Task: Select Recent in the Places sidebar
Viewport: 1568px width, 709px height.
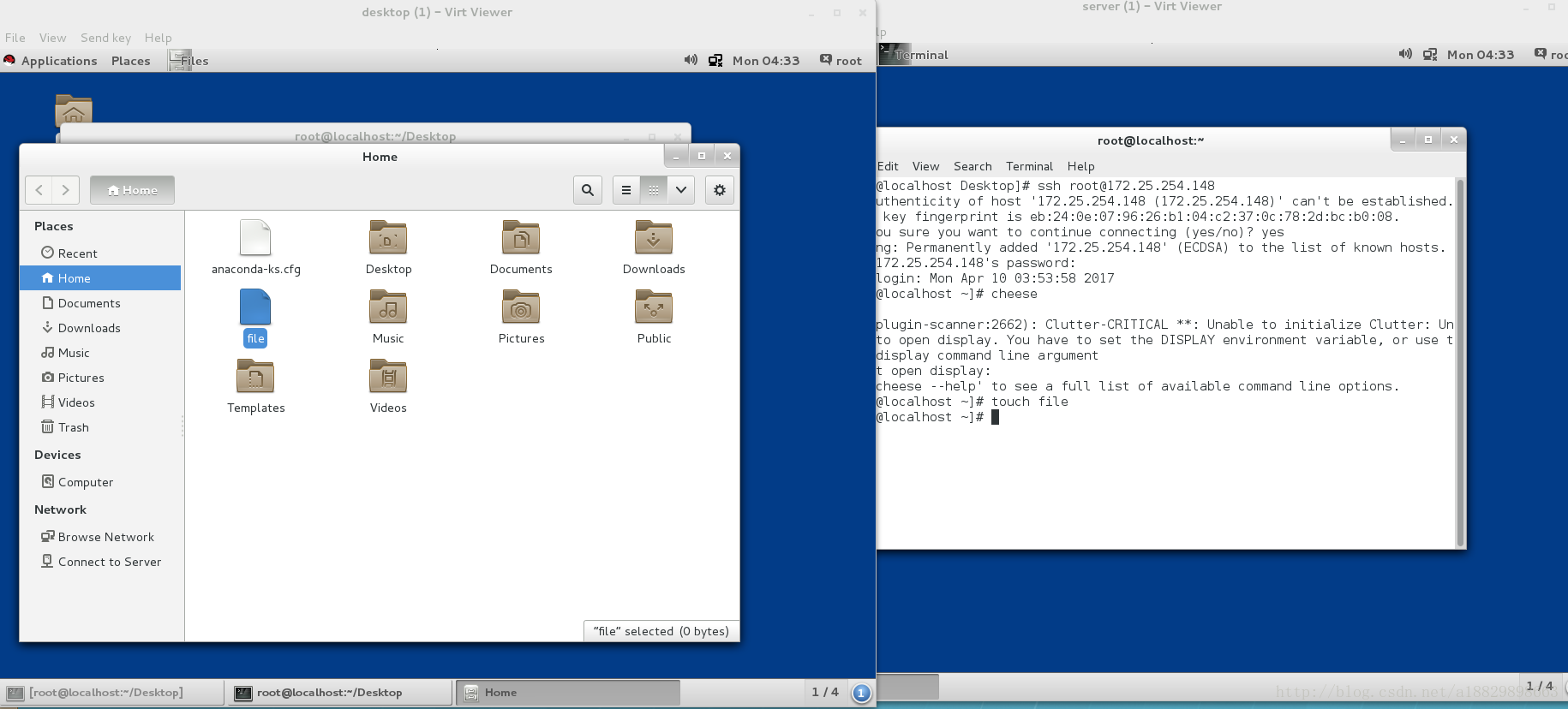Action: (x=100, y=253)
